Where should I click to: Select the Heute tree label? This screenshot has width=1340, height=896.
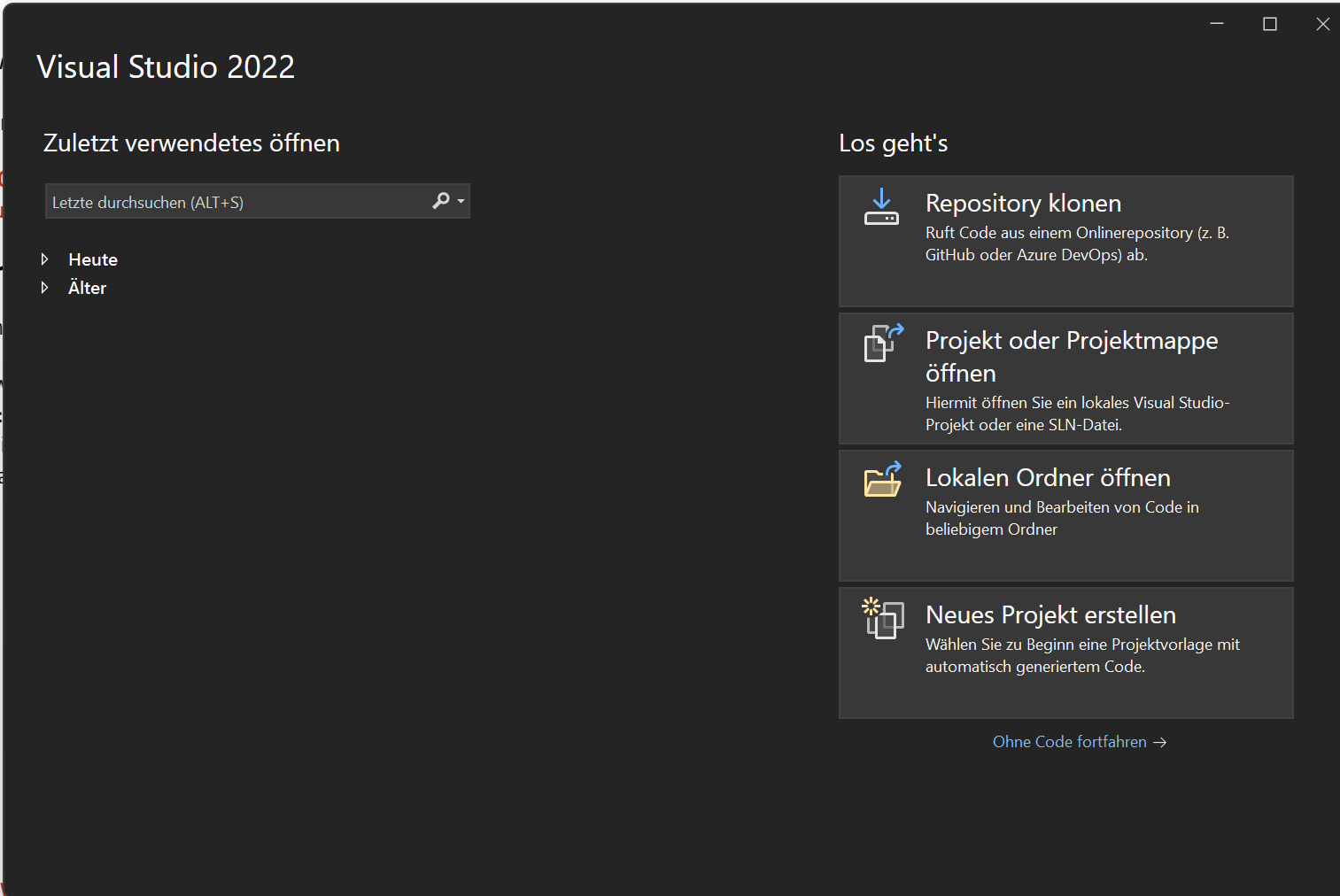[x=93, y=259]
